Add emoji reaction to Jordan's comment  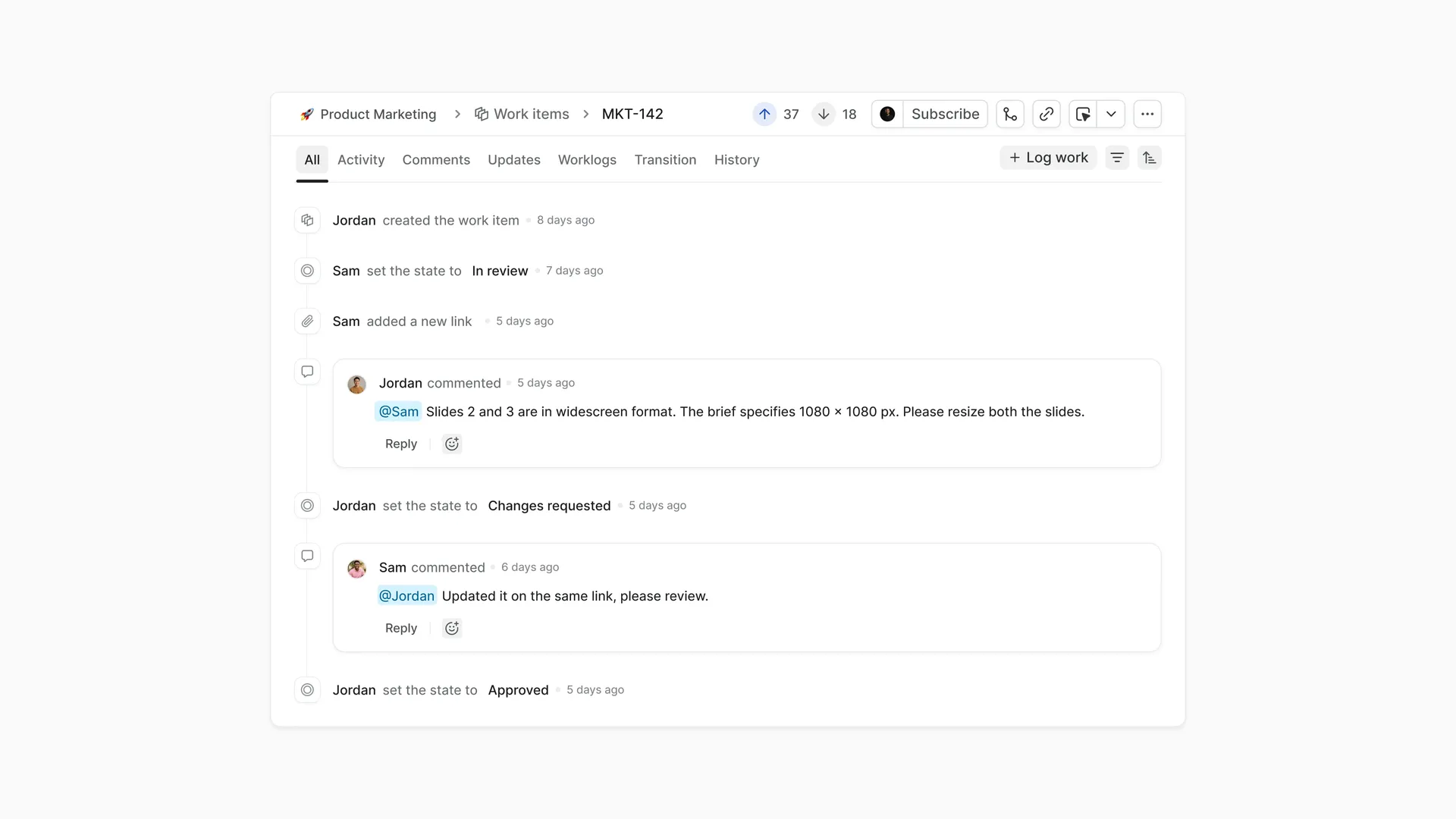(452, 444)
